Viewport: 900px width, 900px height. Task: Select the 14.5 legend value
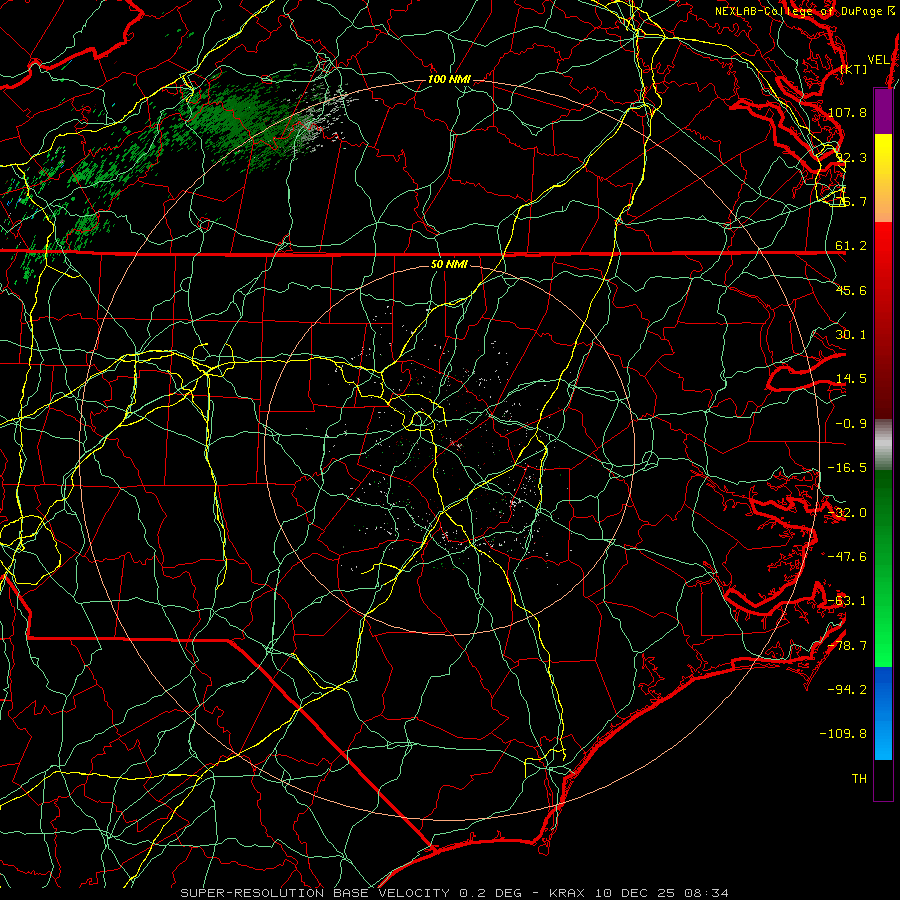pyautogui.click(x=851, y=379)
